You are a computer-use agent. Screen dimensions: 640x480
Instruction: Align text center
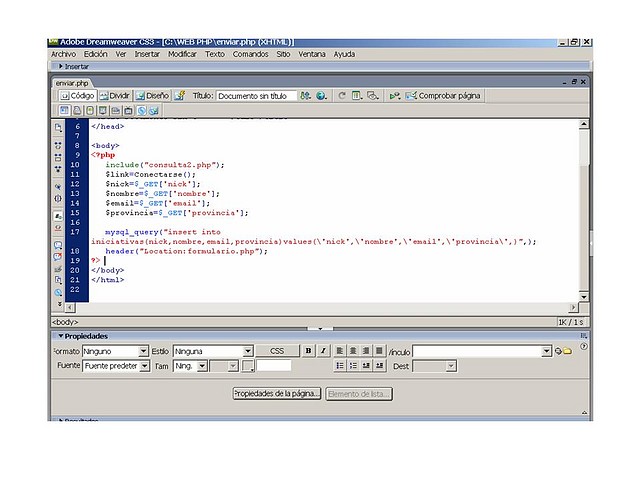pos(353,351)
